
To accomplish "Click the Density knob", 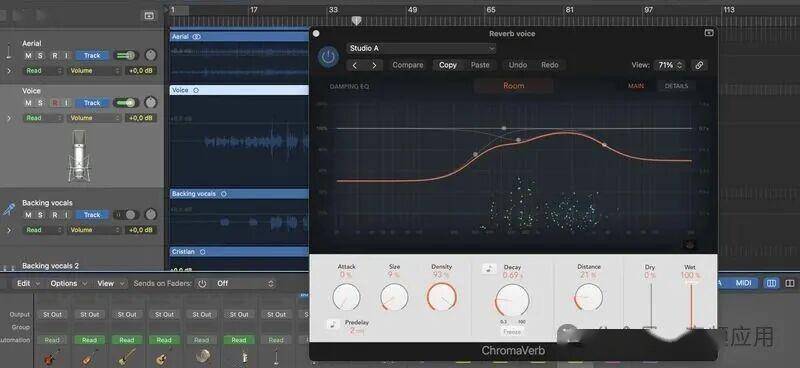I will (x=441, y=297).
